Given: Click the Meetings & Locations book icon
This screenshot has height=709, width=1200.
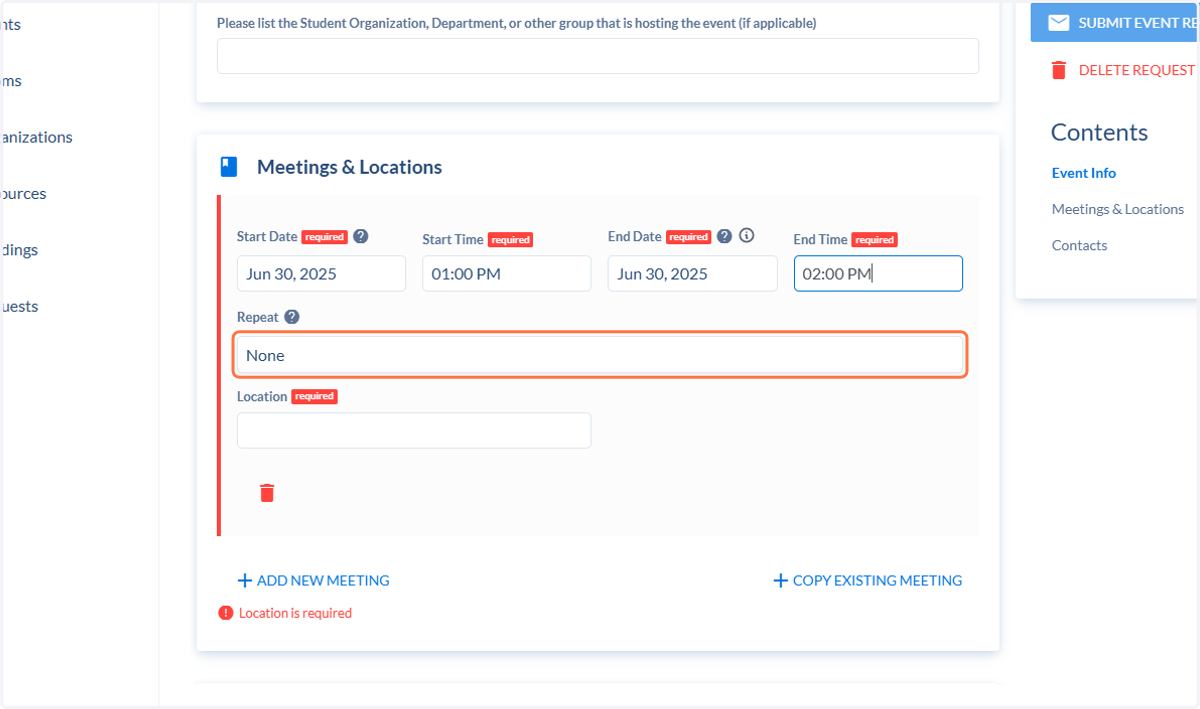Looking at the screenshot, I should pos(229,167).
